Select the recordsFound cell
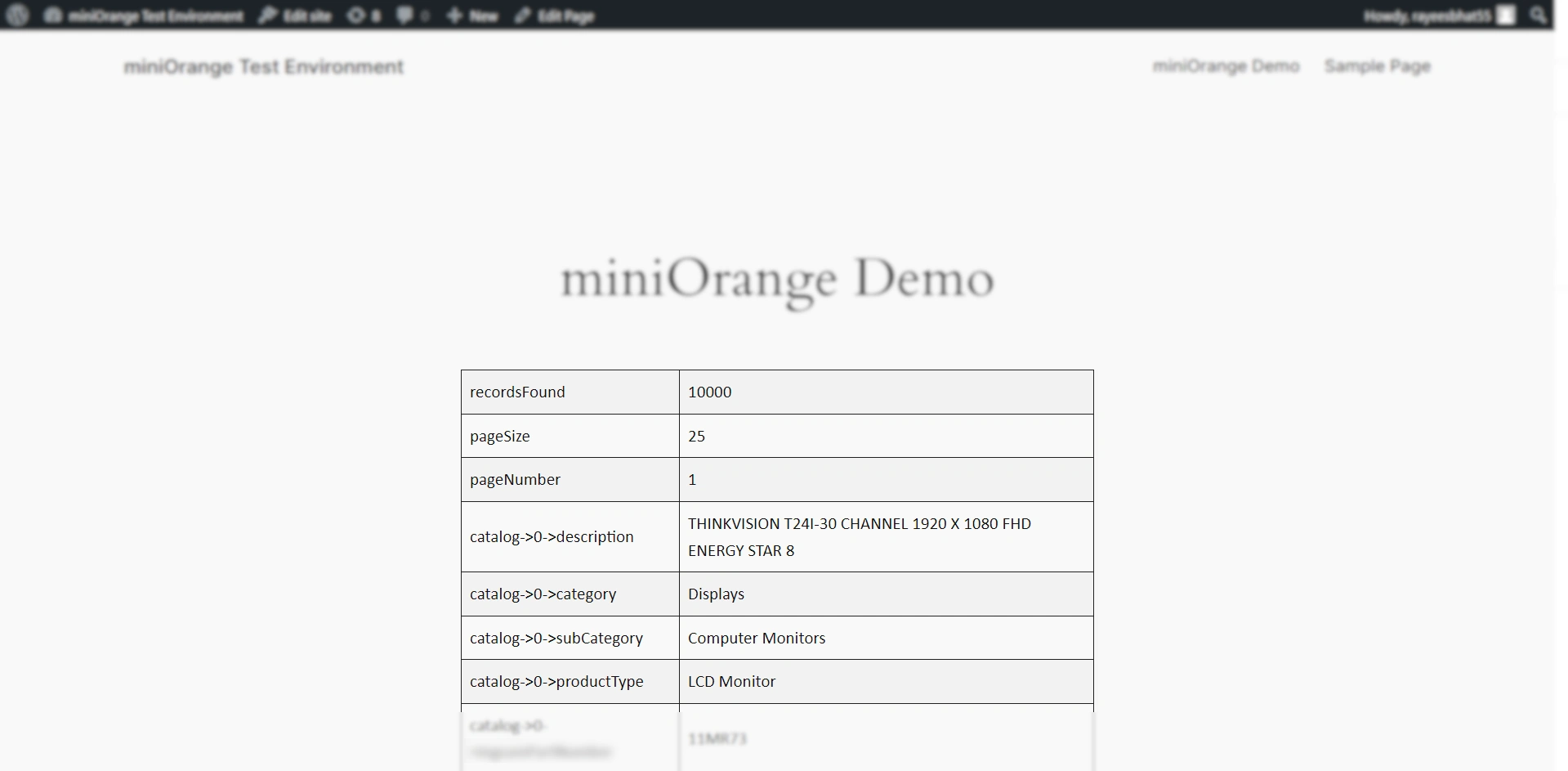 click(570, 392)
